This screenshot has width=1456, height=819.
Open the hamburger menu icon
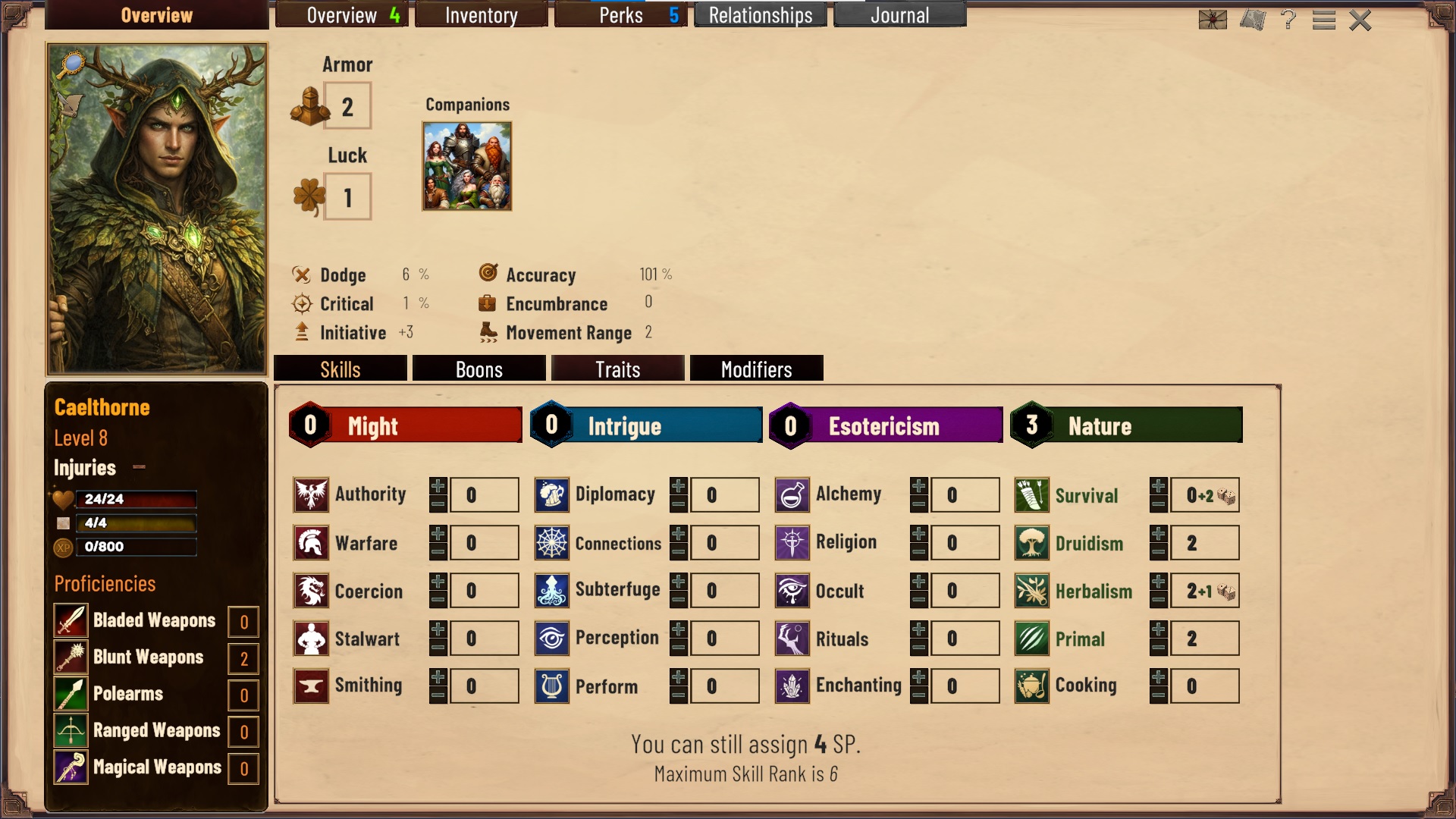1324,20
